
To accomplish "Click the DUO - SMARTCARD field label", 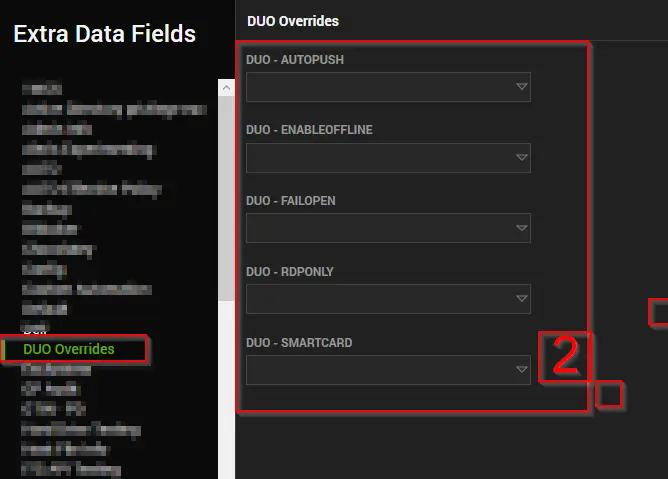I will point(299,343).
